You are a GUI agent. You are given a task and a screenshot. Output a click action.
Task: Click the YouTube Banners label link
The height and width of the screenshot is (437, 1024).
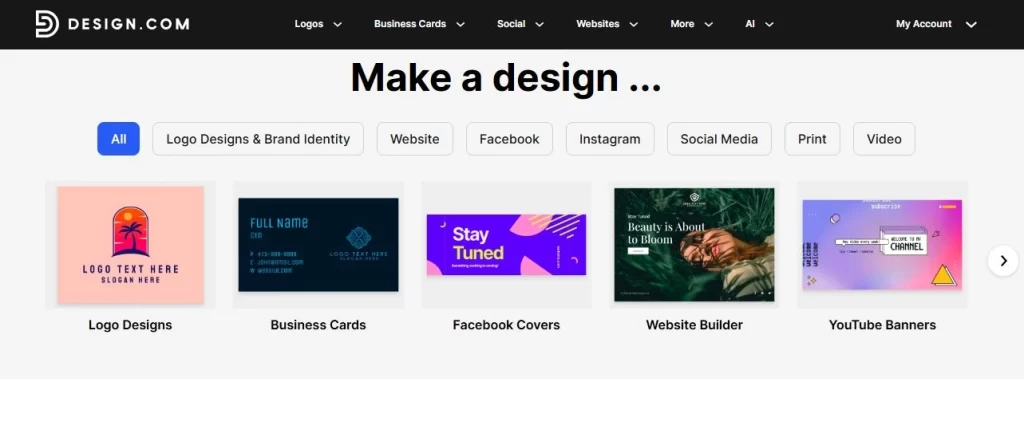(x=882, y=325)
